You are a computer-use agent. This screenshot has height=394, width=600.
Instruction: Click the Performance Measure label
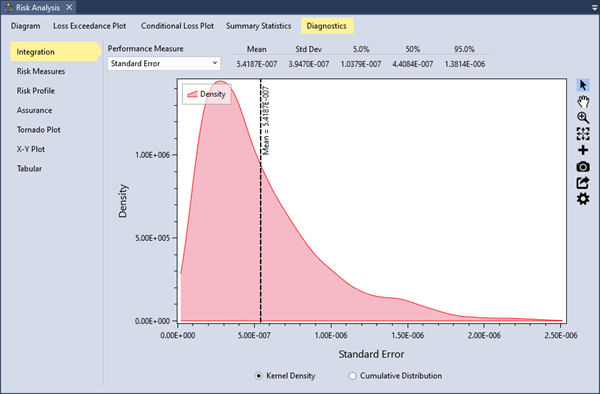tap(145, 49)
